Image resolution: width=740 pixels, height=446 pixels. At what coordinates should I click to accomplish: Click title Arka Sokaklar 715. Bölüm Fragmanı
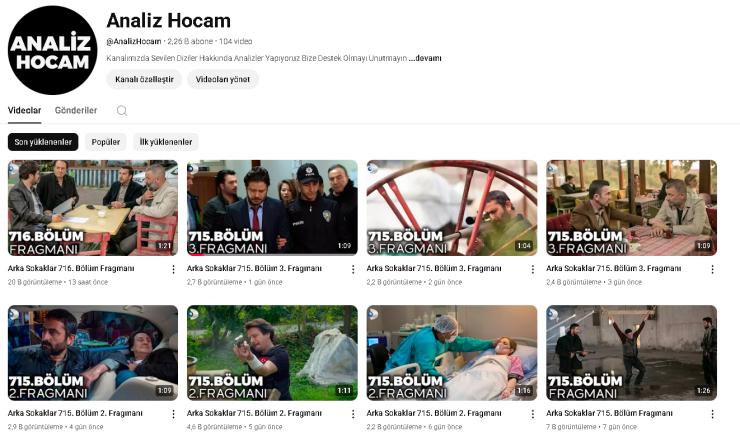[x=609, y=413]
